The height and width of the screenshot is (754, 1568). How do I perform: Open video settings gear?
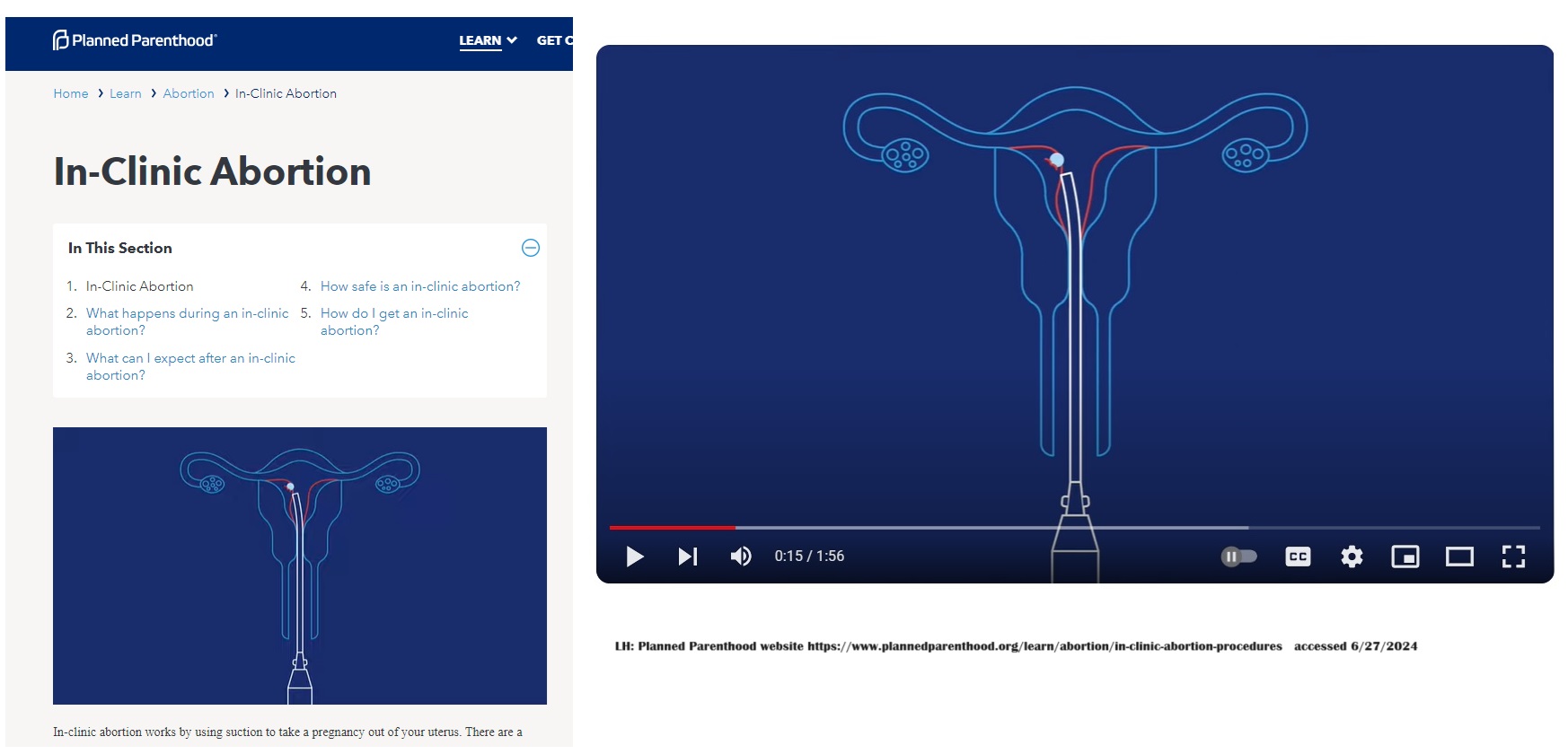tap(1352, 557)
